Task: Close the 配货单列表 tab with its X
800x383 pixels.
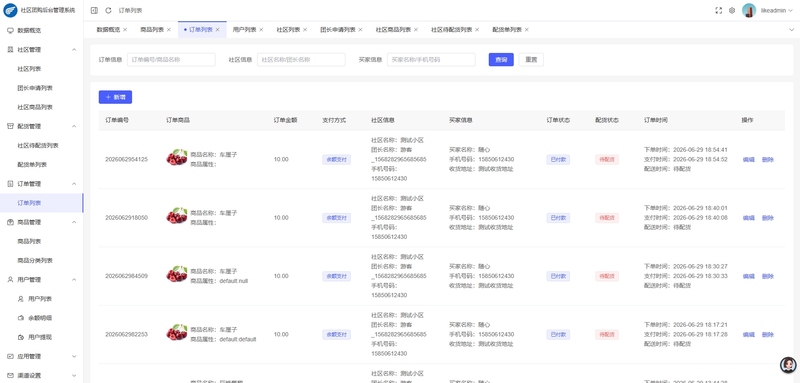Action: pos(527,30)
